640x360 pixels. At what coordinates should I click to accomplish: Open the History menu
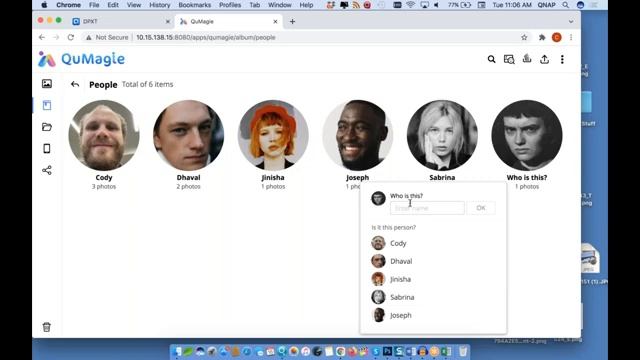pyautogui.click(x=160, y=5)
